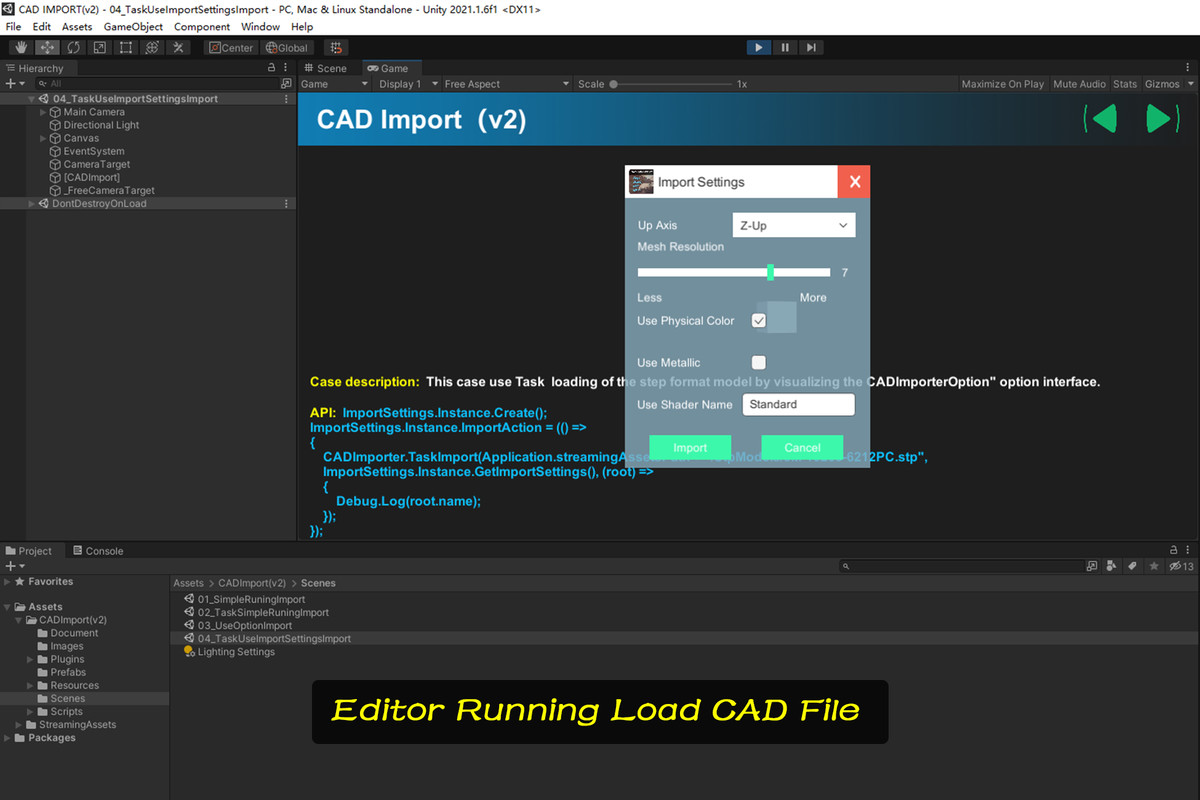Expand the DontDestroyOnLoad scene
Viewport: 1200px width, 800px height.
tap(31, 204)
